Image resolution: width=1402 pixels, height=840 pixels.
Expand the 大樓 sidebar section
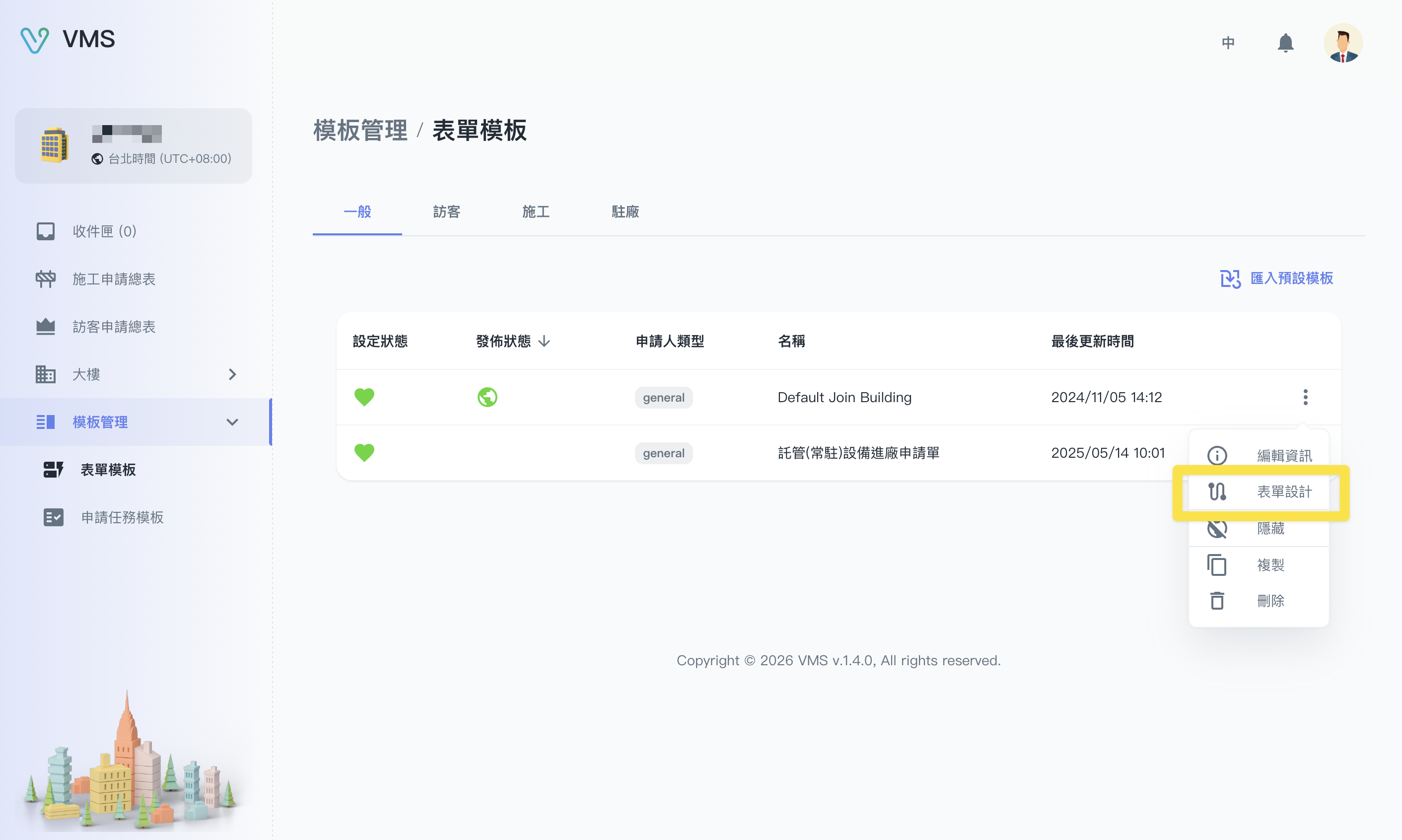coord(231,374)
